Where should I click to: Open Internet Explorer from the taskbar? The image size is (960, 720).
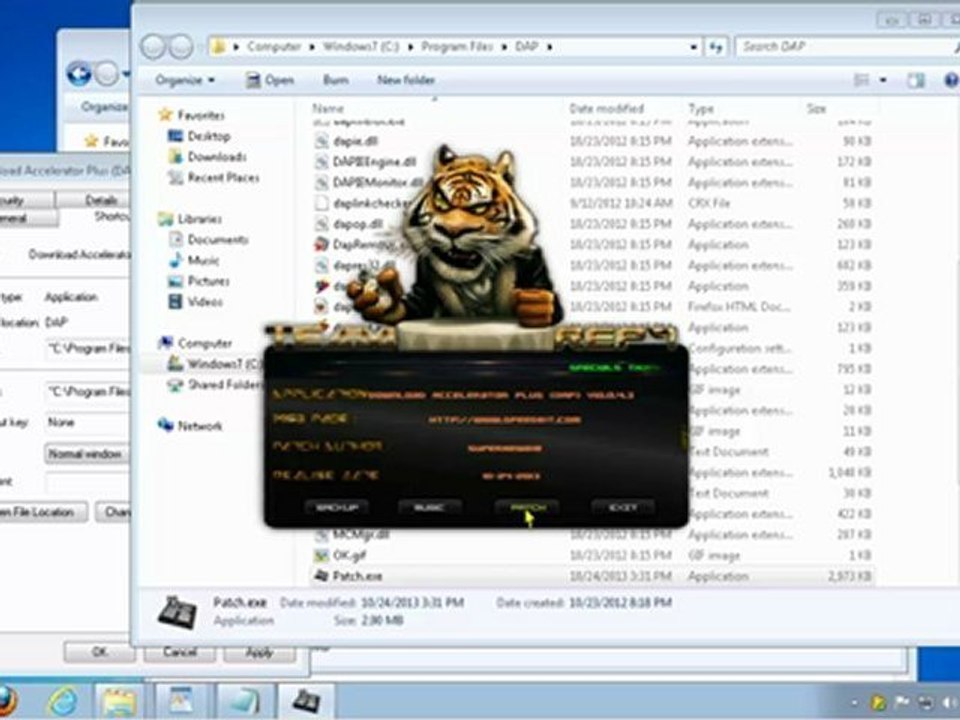[63, 702]
